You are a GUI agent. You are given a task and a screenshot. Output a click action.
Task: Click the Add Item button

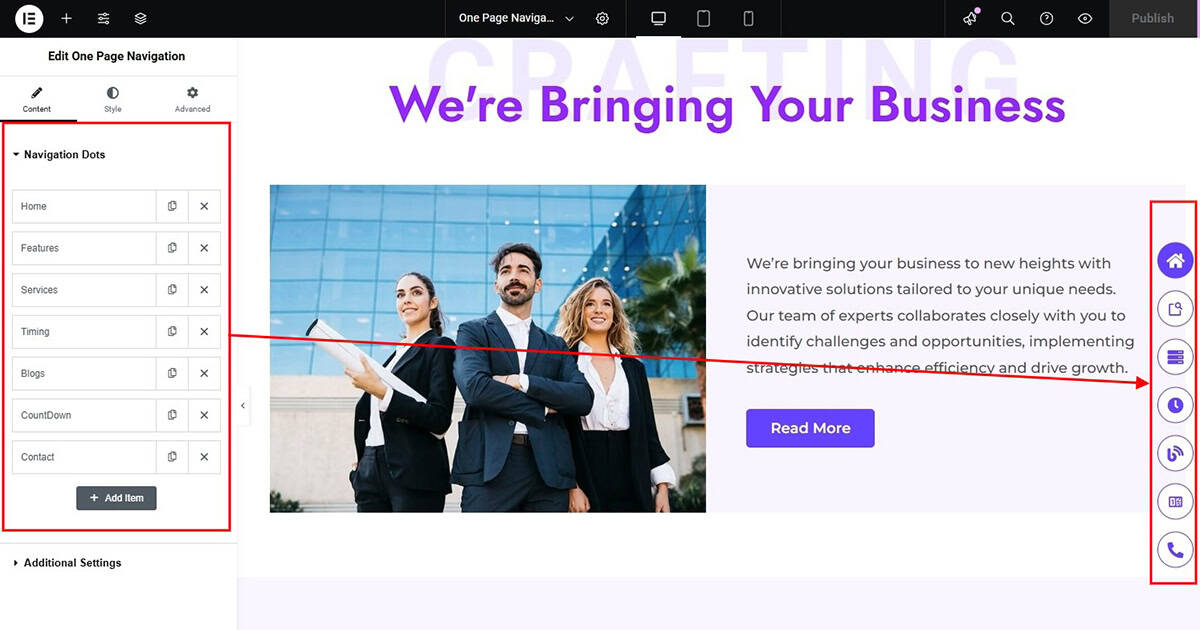pyautogui.click(x=116, y=498)
